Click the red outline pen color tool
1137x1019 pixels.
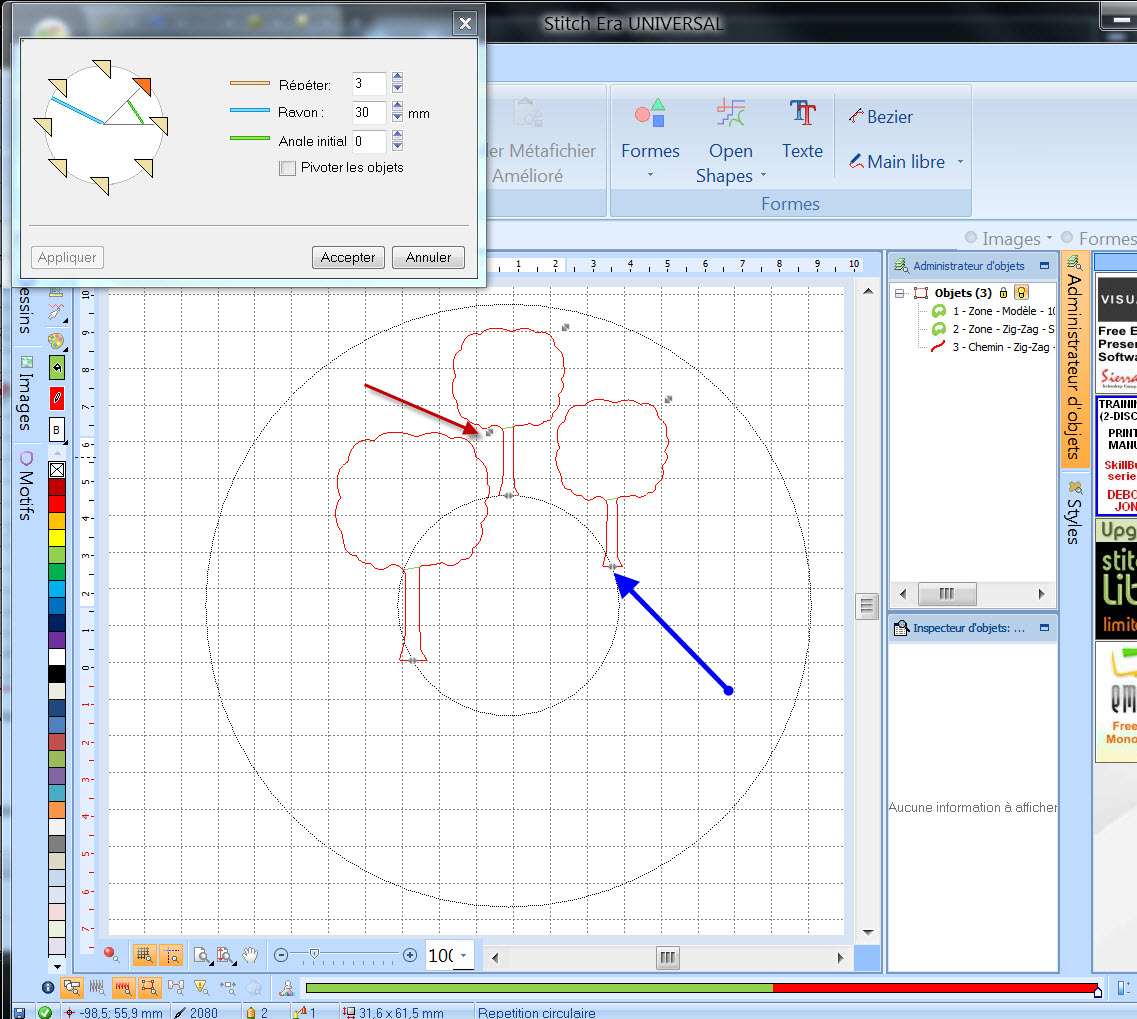click(57, 398)
